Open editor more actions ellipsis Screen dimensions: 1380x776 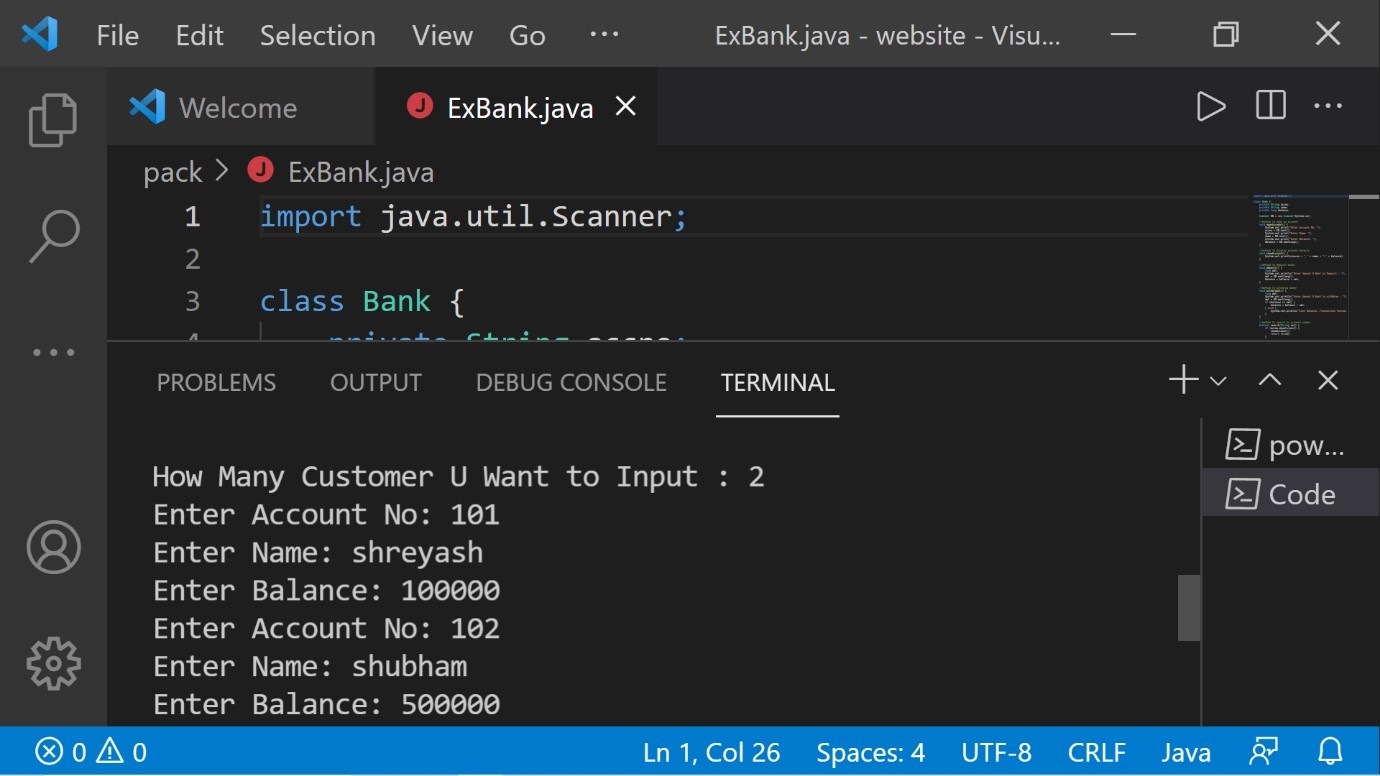coord(1328,106)
